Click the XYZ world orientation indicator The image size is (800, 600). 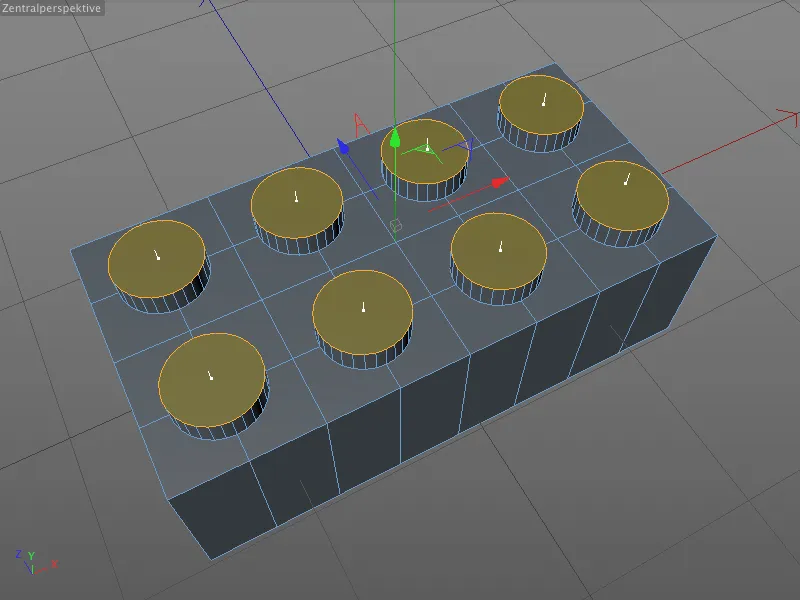pos(36,562)
